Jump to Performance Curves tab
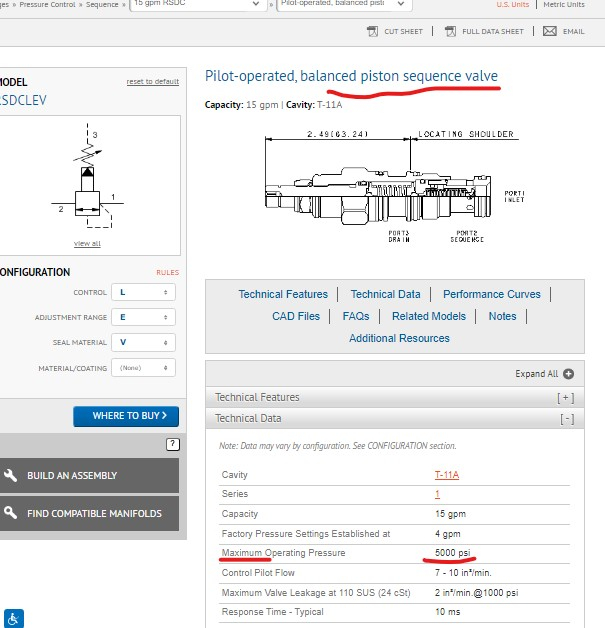The image size is (605, 628). [x=491, y=294]
